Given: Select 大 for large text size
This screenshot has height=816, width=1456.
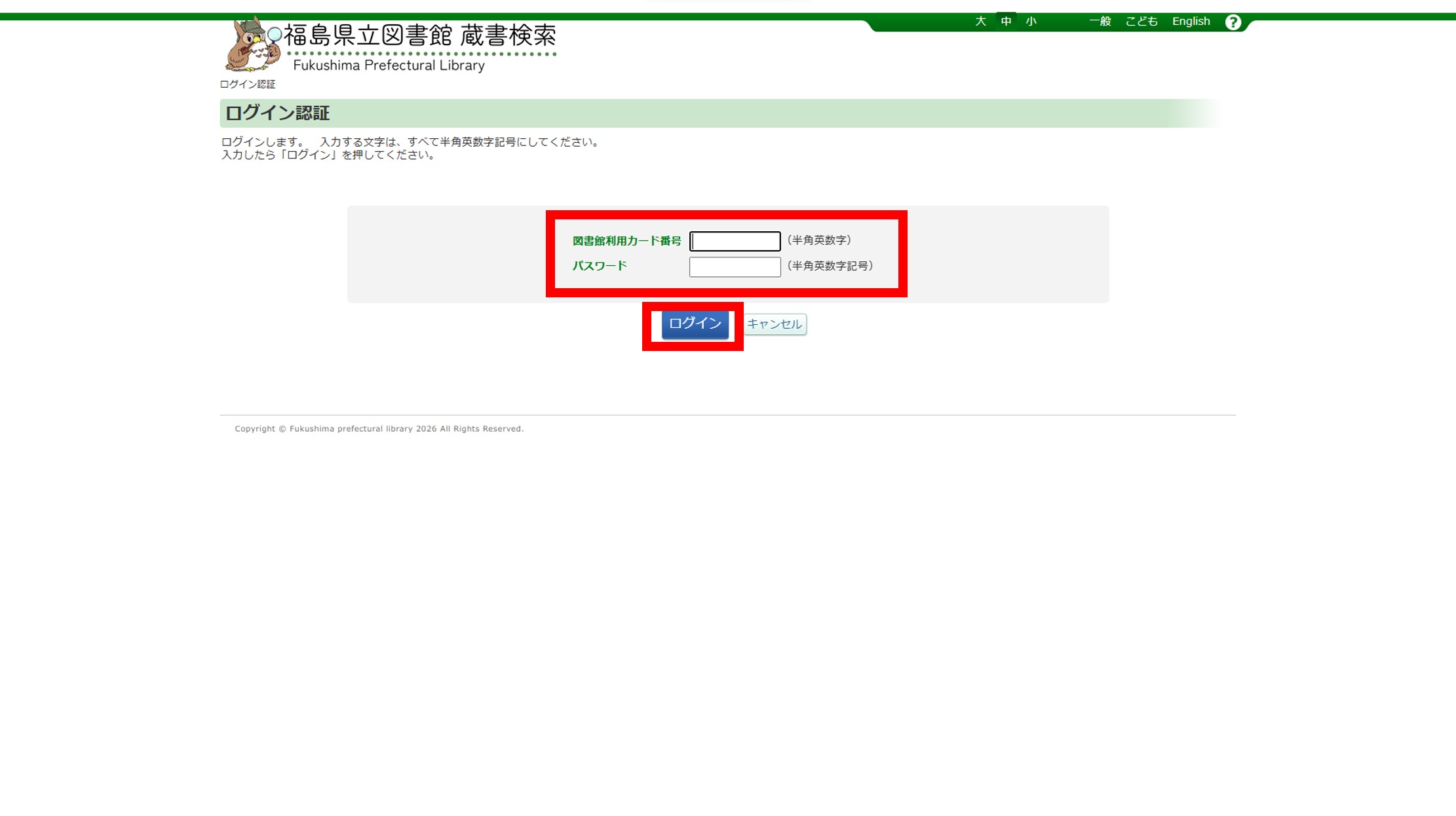Looking at the screenshot, I should (x=980, y=21).
